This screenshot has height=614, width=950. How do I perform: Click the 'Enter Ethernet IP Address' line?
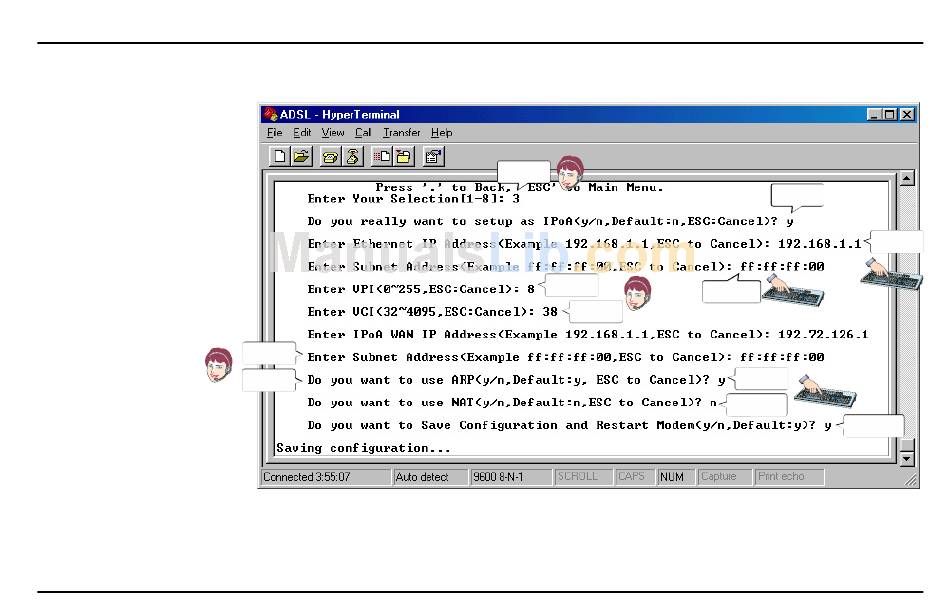coord(584,244)
